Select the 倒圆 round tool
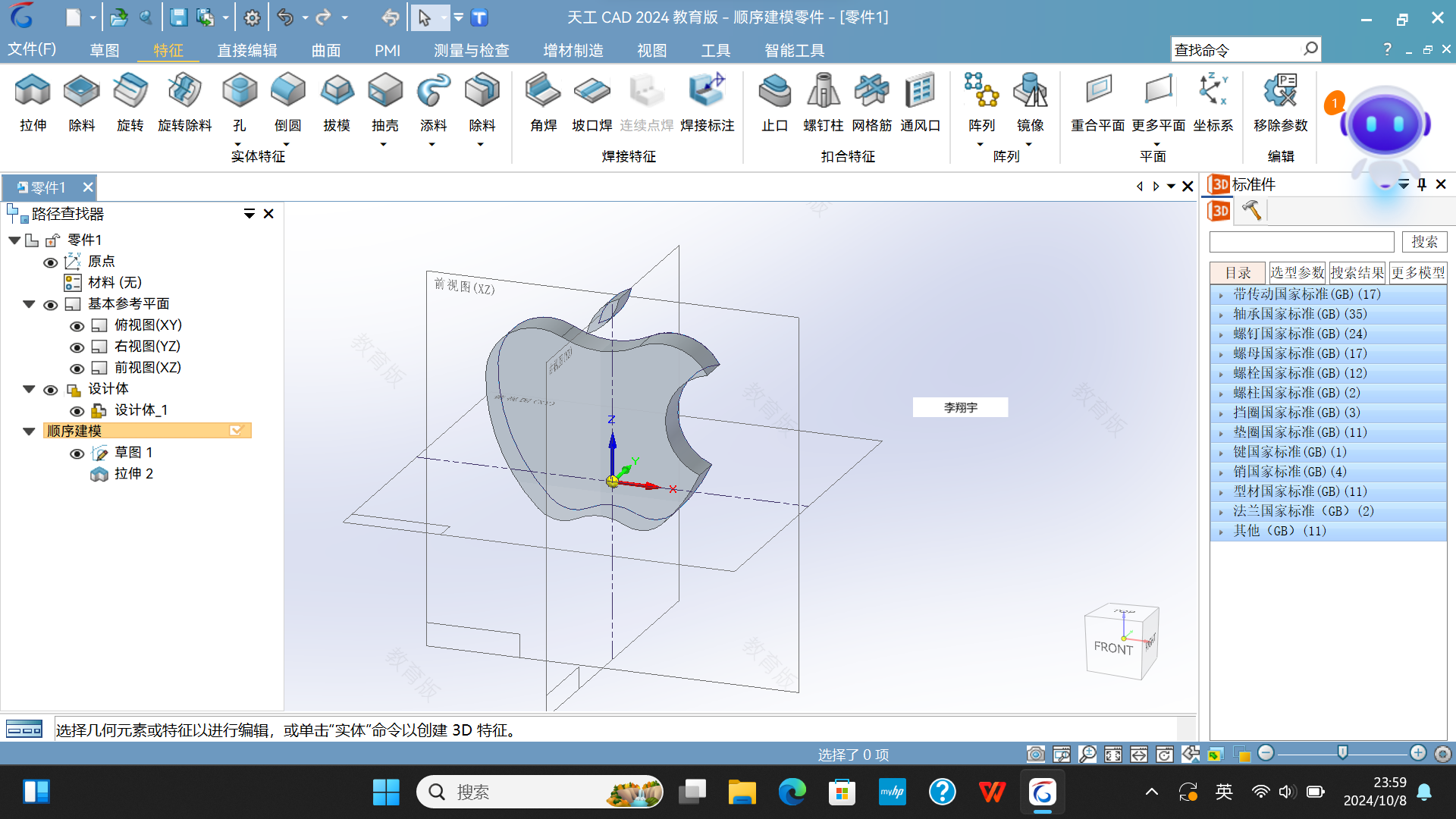 coord(287,102)
